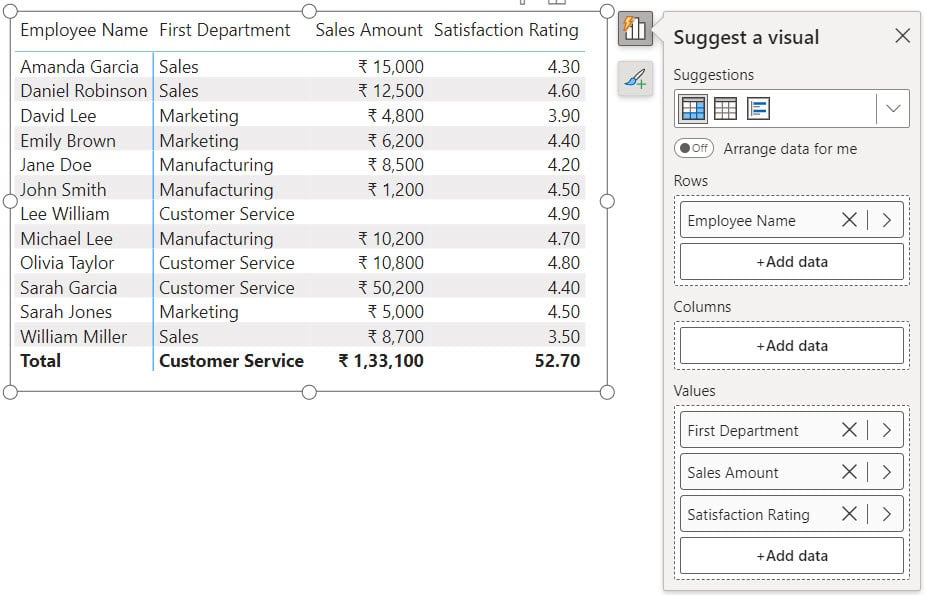Select the Olivia Taylor cell
926x595 pixels.
pyautogui.click(x=67, y=263)
